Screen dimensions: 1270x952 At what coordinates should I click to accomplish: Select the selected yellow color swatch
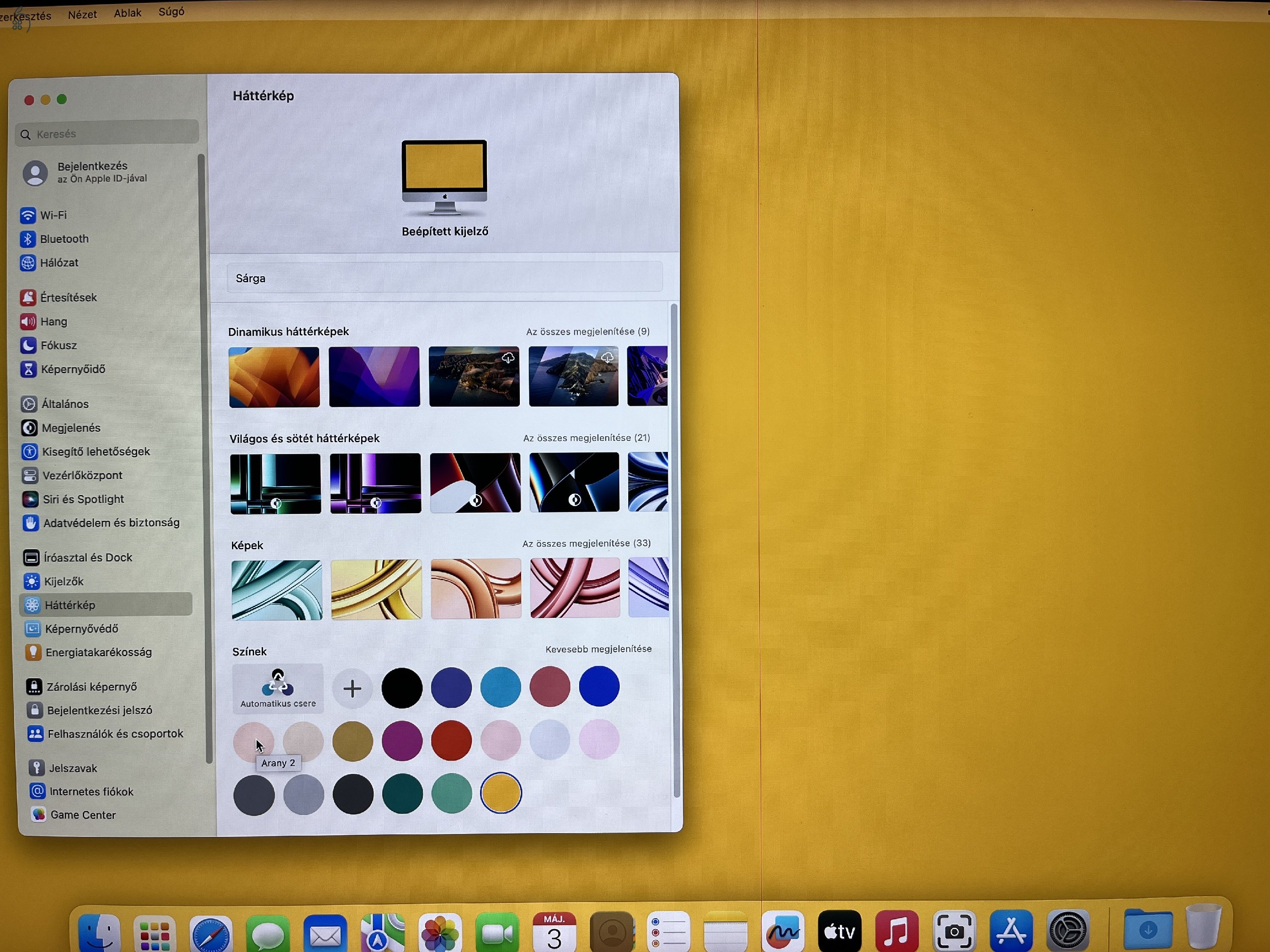pos(501,793)
